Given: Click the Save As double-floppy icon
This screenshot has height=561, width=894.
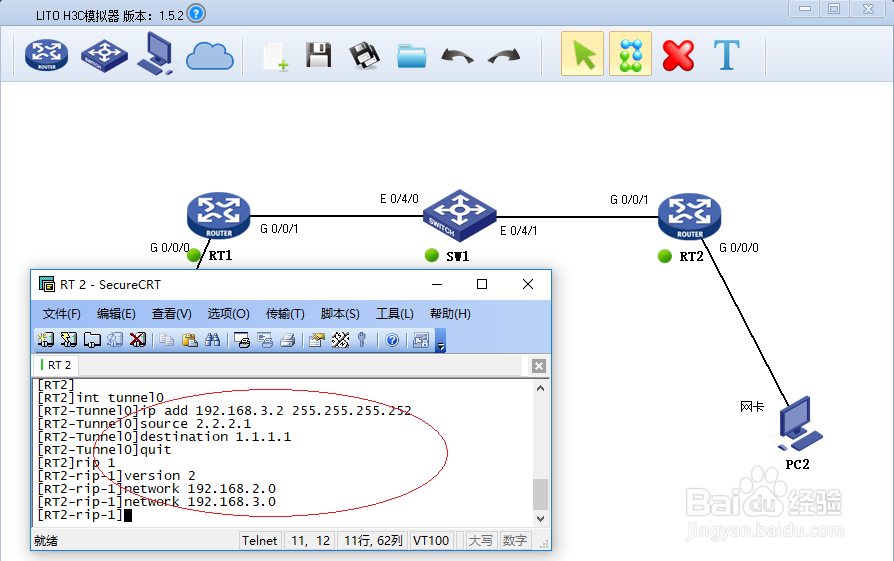Looking at the screenshot, I should 364,55.
